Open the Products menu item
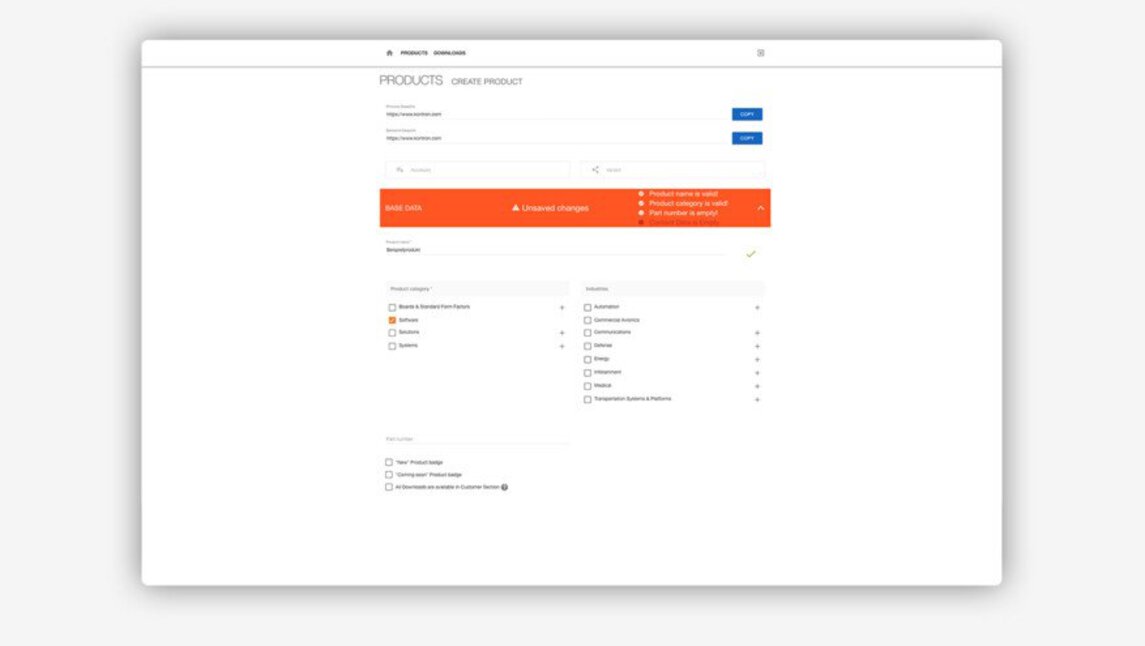This screenshot has height=646, width=1145. pos(414,53)
